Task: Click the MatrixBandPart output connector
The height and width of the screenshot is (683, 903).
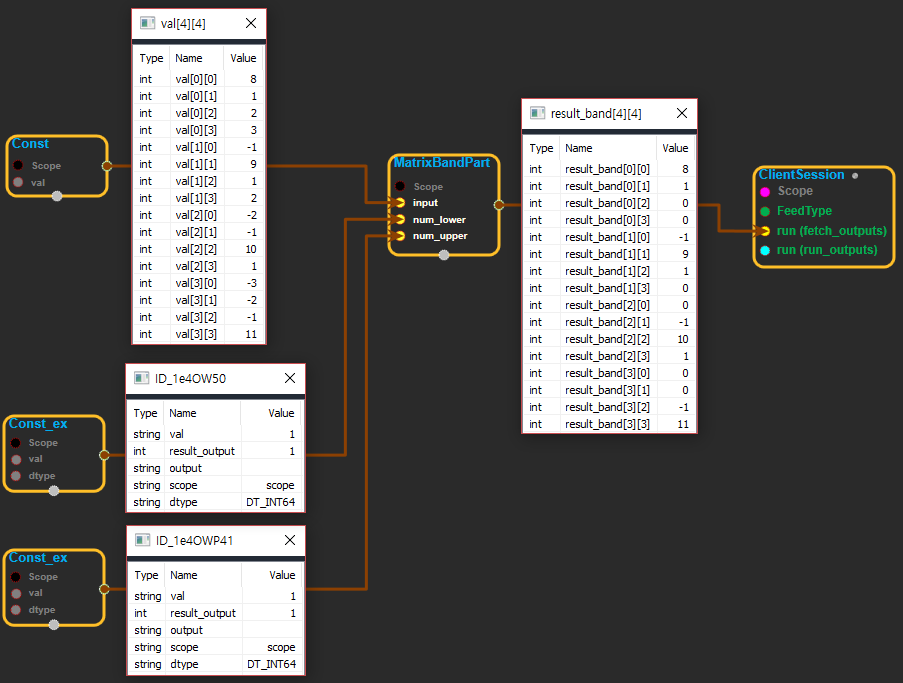Action: click(x=498, y=204)
